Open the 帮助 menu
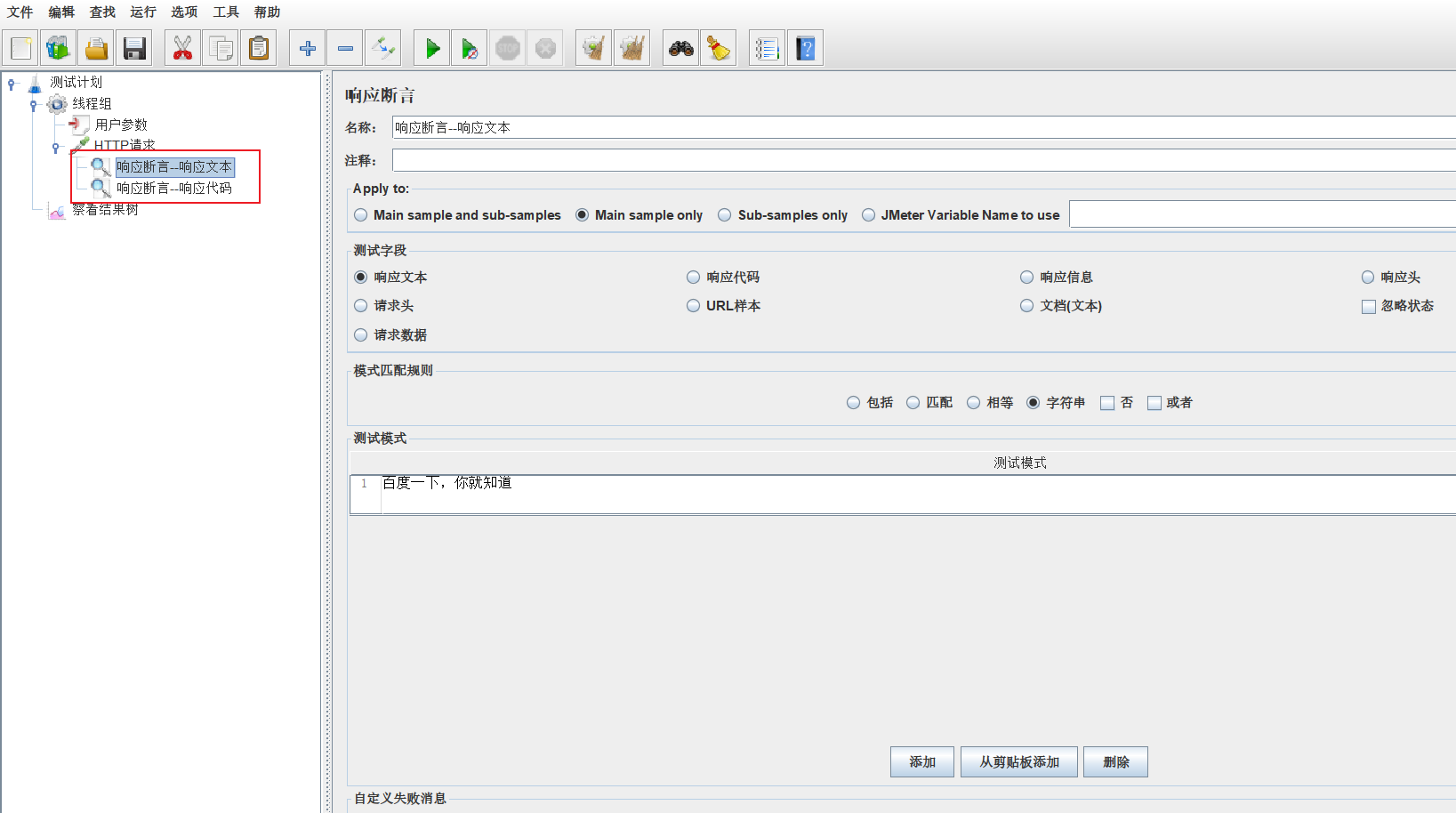The width and height of the screenshot is (1456, 813). coord(267,12)
